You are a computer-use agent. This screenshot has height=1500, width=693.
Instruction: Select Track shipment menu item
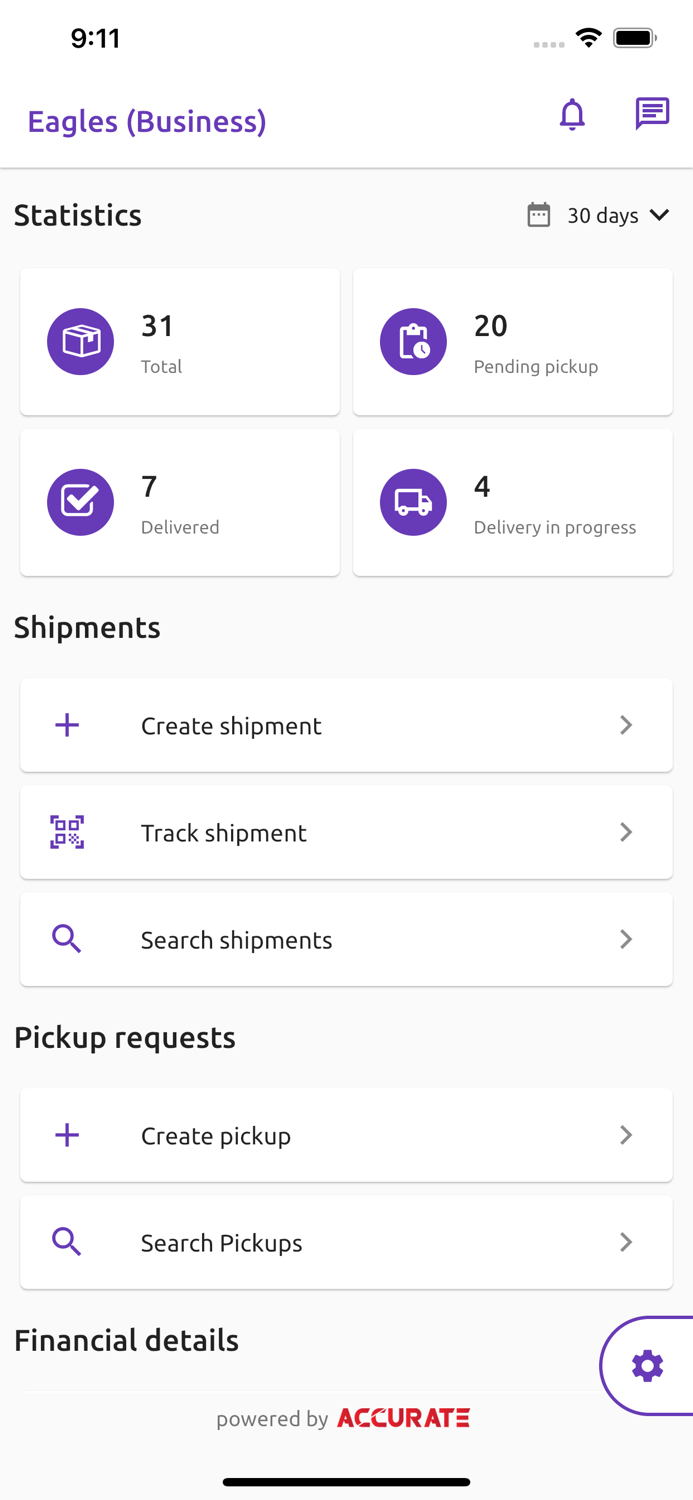tap(346, 832)
